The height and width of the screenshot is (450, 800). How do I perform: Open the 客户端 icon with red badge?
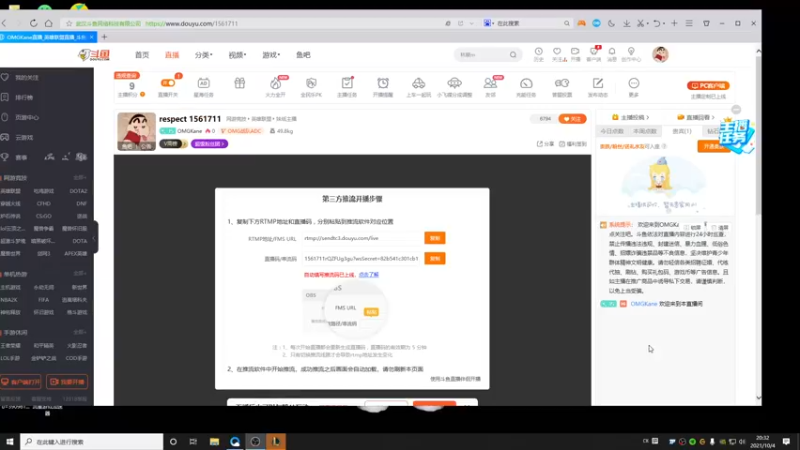[x=594, y=54]
